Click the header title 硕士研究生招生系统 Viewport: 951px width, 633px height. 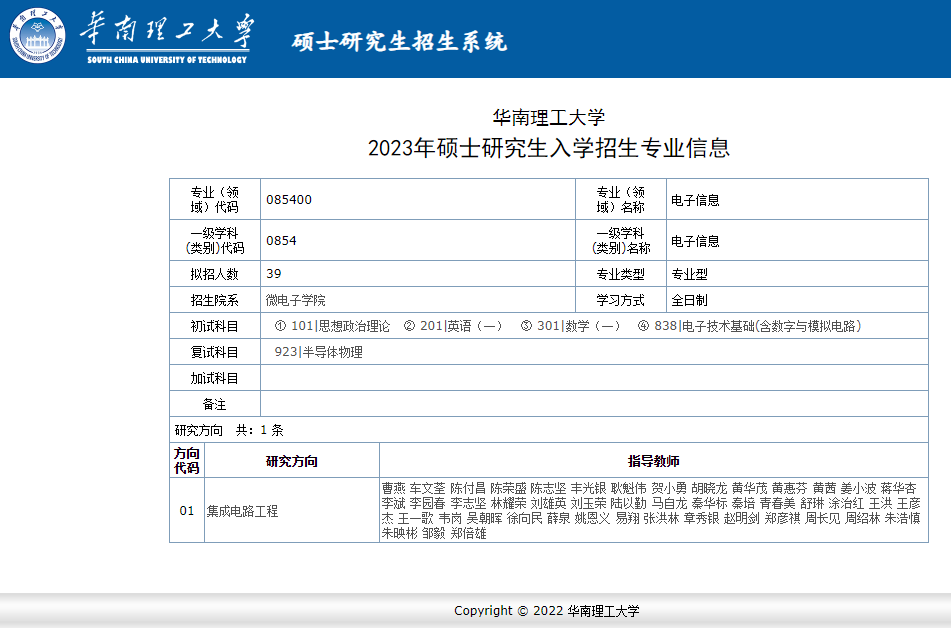click(x=399, y=42)
